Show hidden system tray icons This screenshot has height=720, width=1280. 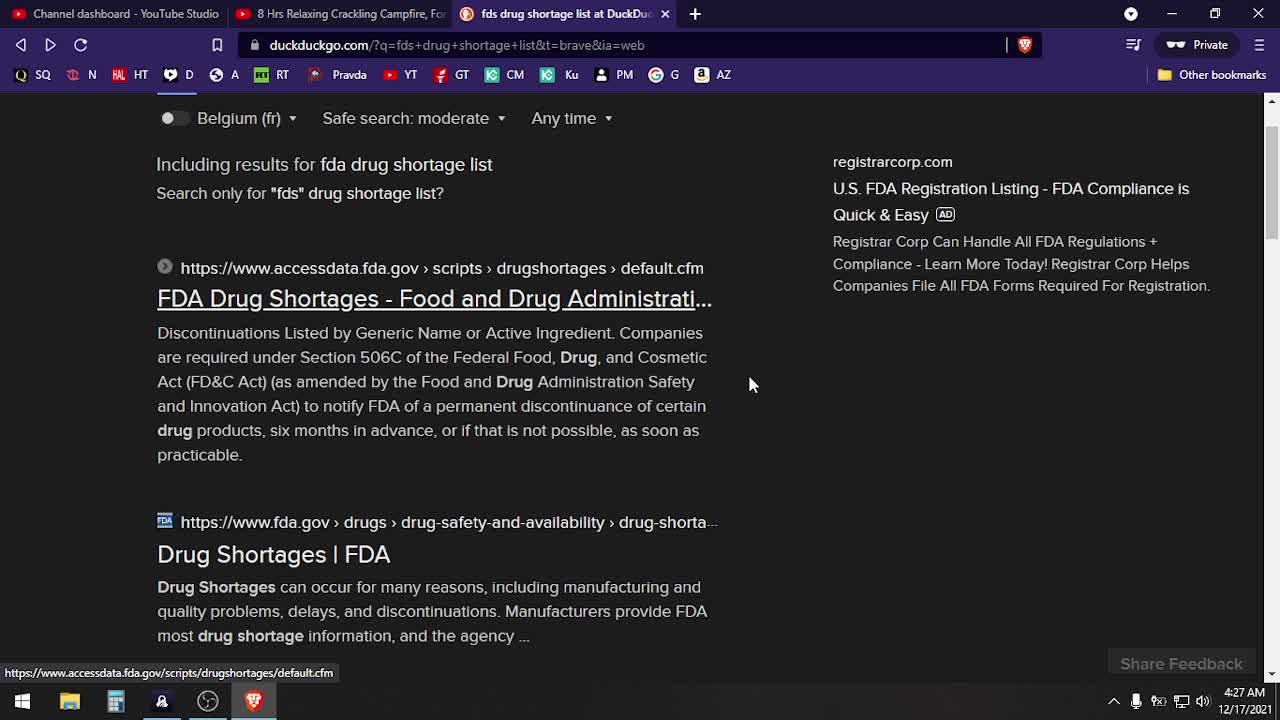1114,701
